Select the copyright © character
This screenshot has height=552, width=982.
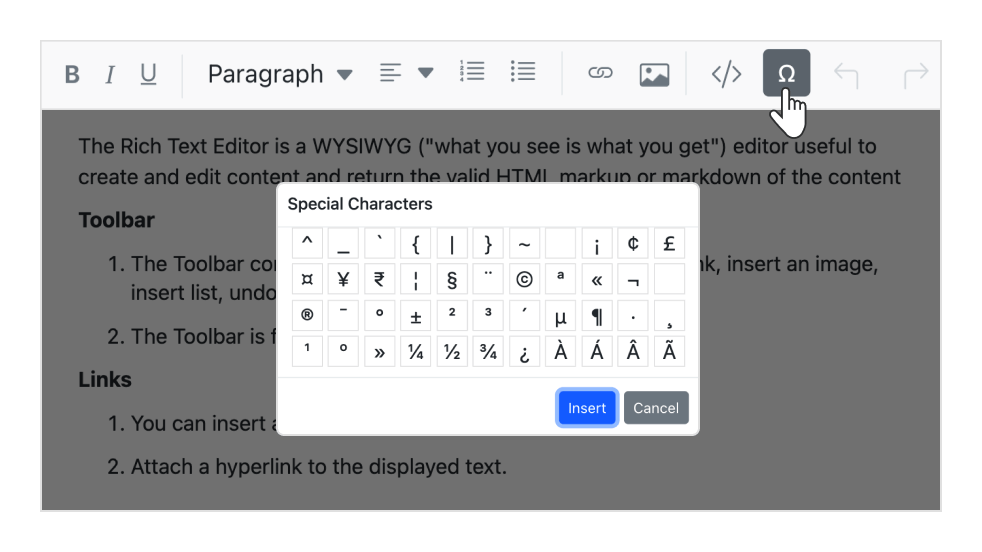[x=524, y=280]
